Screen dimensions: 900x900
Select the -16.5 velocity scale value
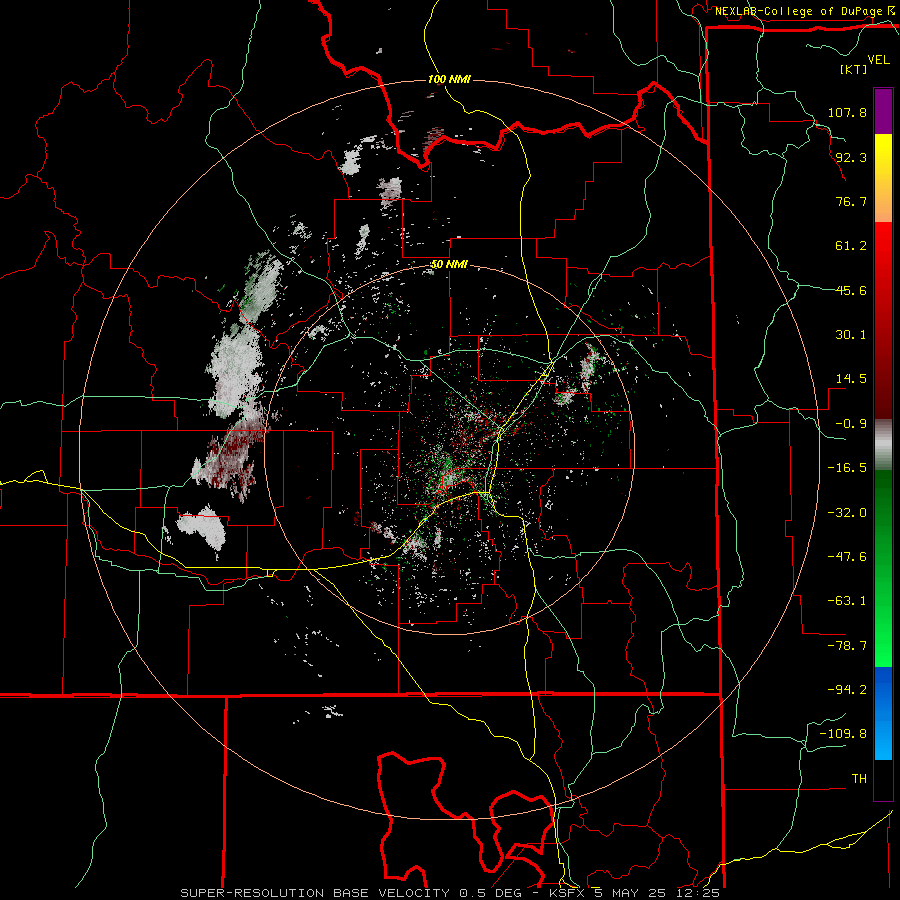(847, 468)
